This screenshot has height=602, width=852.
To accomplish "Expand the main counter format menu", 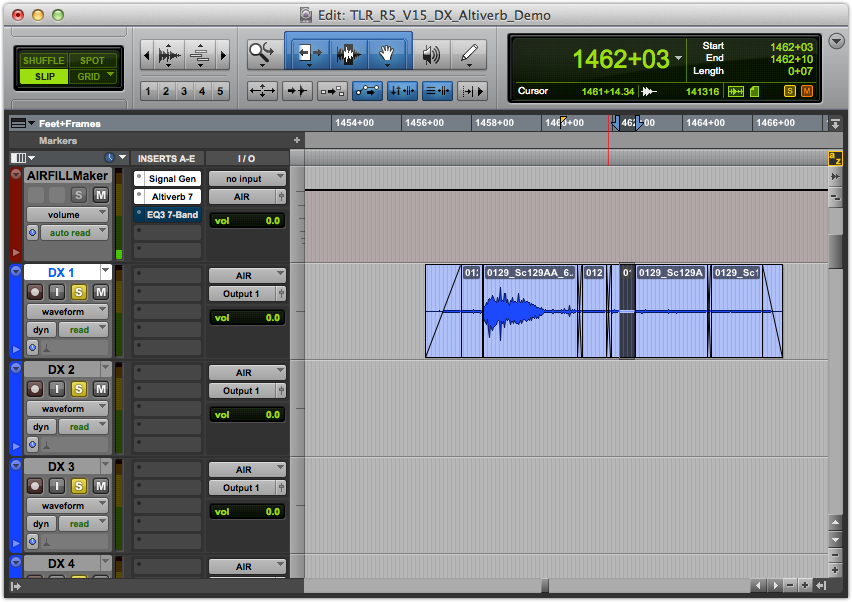I will click(679, 58).
